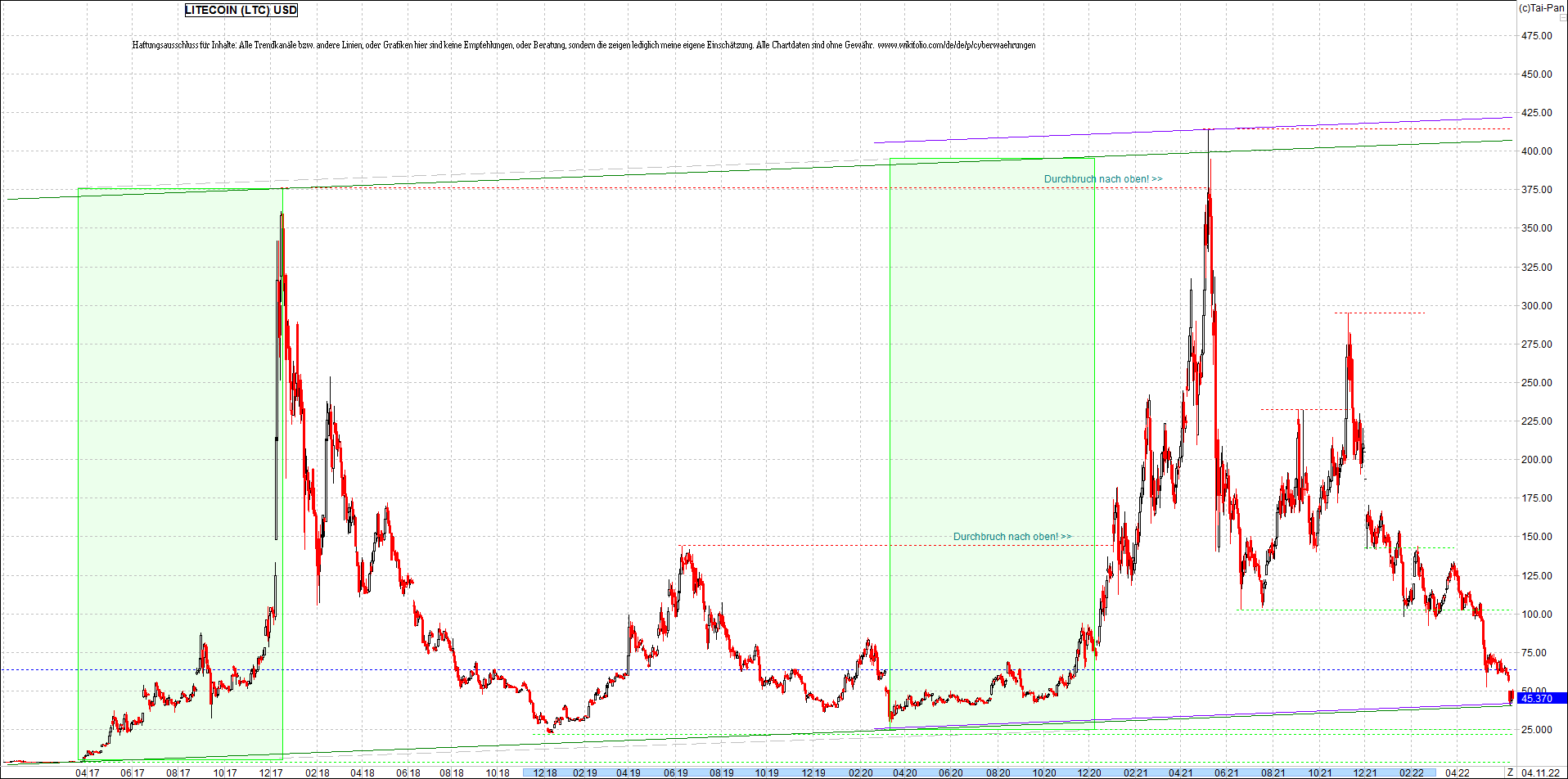This screenshot has height=779, width=1568.
Task: Select the 02.18 date on the time axis
Action: (318, 772)
